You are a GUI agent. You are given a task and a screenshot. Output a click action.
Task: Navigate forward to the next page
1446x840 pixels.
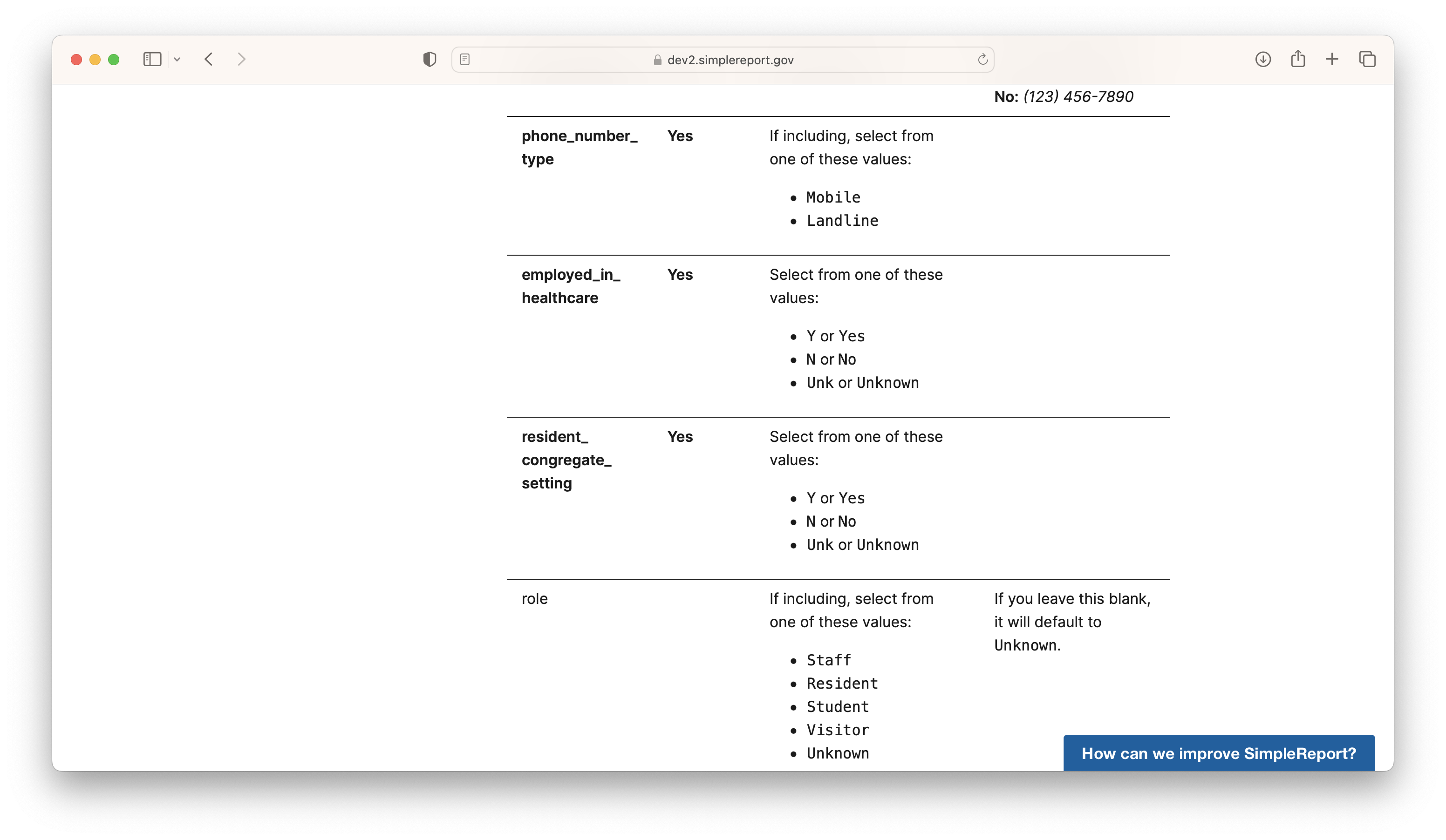(241, 59)
